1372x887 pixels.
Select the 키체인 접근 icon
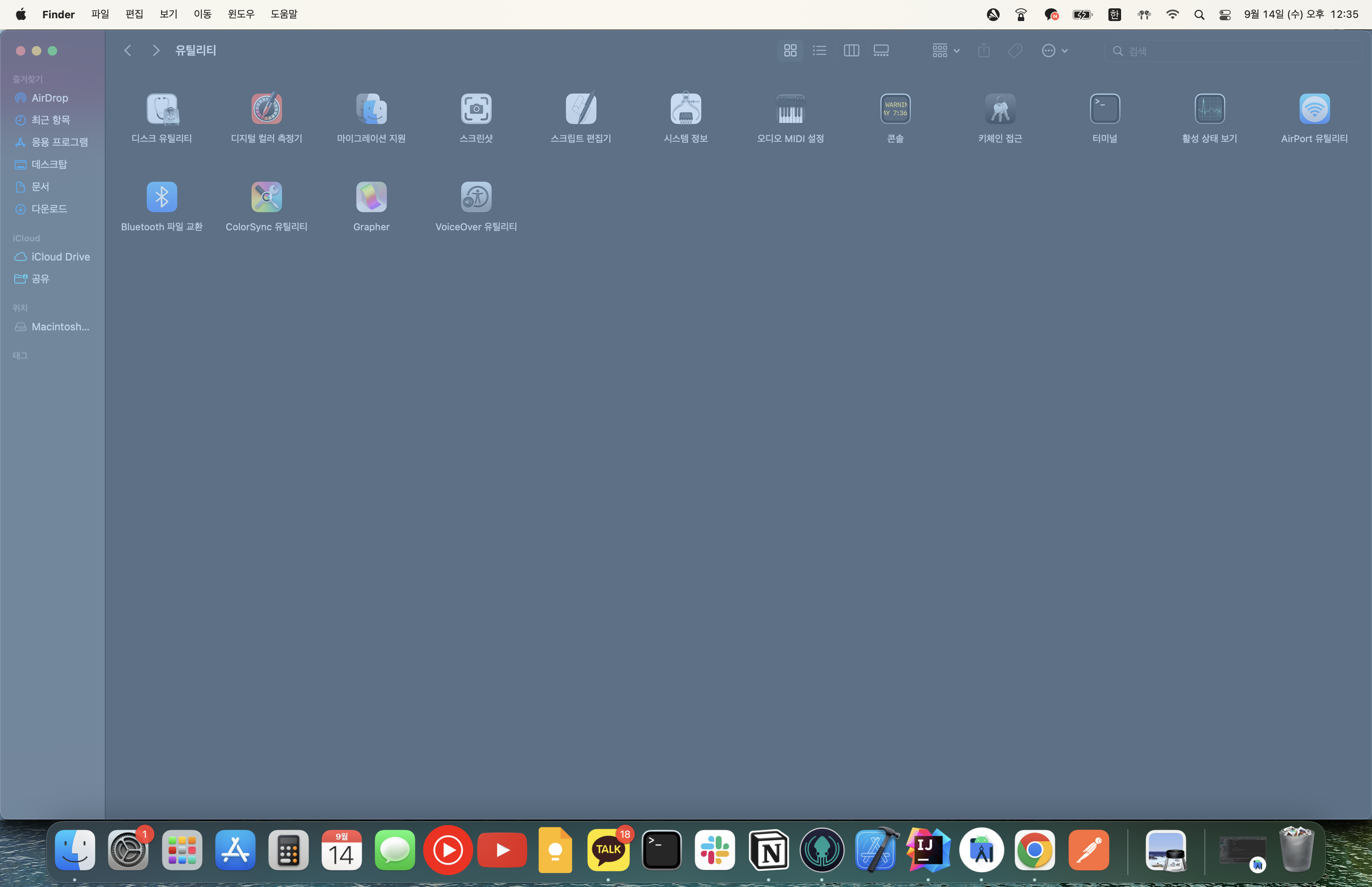[x=1000, y=109]
